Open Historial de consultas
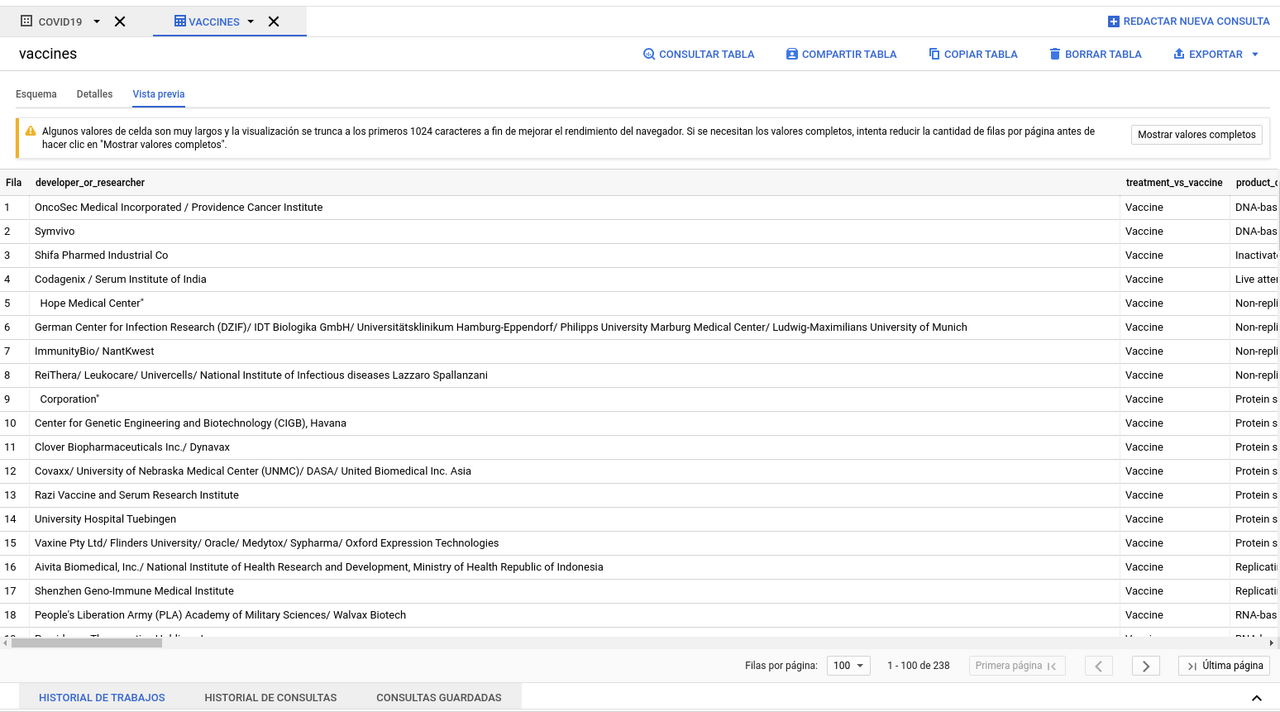Image resolution: width=1280 pixels, height=712 pixels. [270, 697]
